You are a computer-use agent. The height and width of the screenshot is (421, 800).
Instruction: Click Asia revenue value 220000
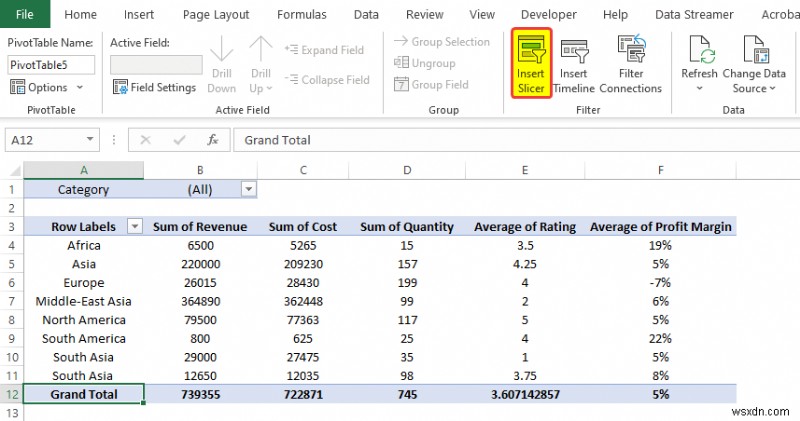coord(201,264)
